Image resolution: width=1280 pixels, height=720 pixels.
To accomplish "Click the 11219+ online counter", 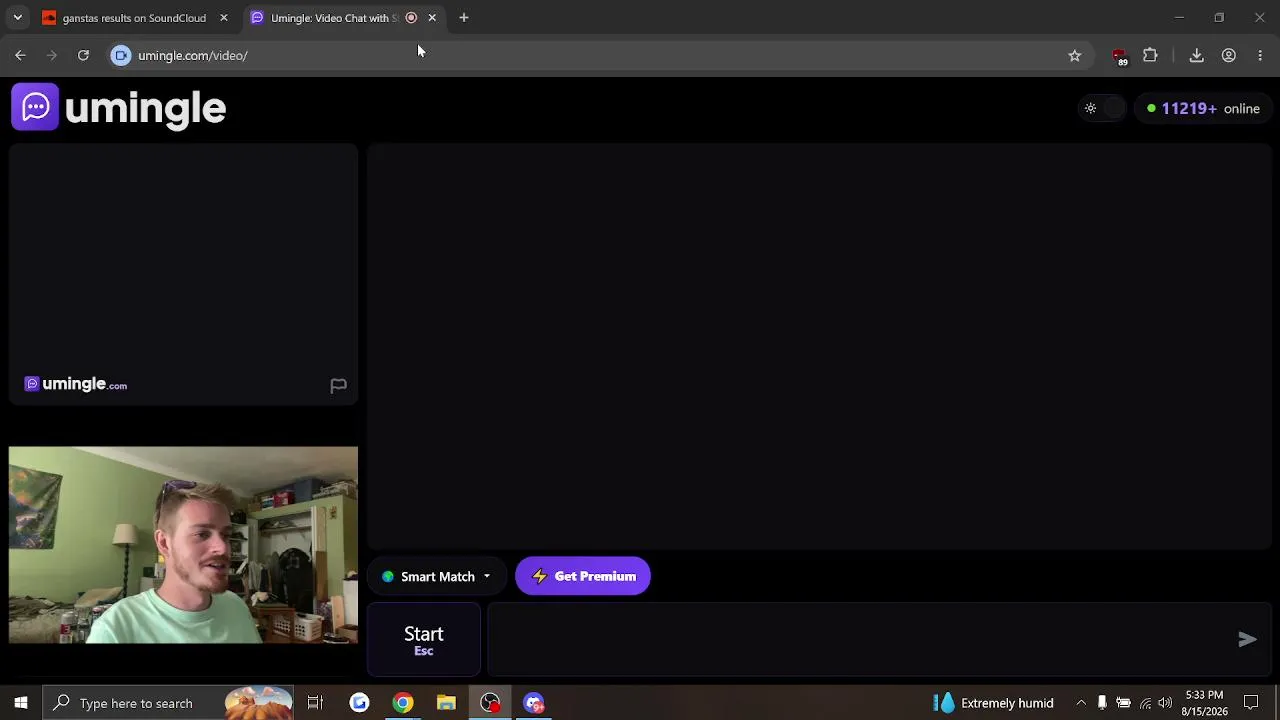I will pos(1204,108).
